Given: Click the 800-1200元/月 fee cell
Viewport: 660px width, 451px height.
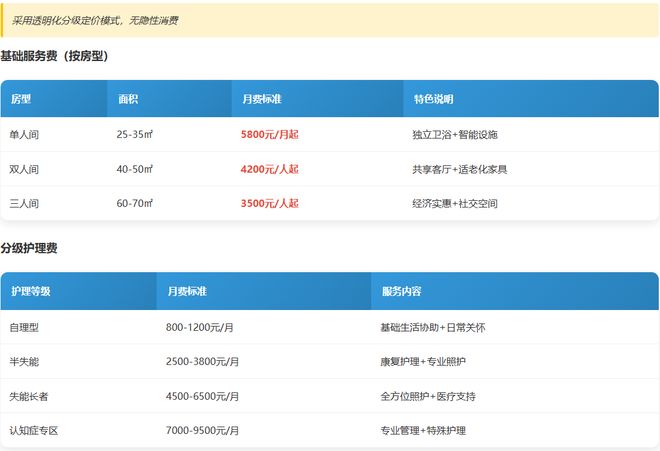Looking at the screenshot, I should 200,328.
